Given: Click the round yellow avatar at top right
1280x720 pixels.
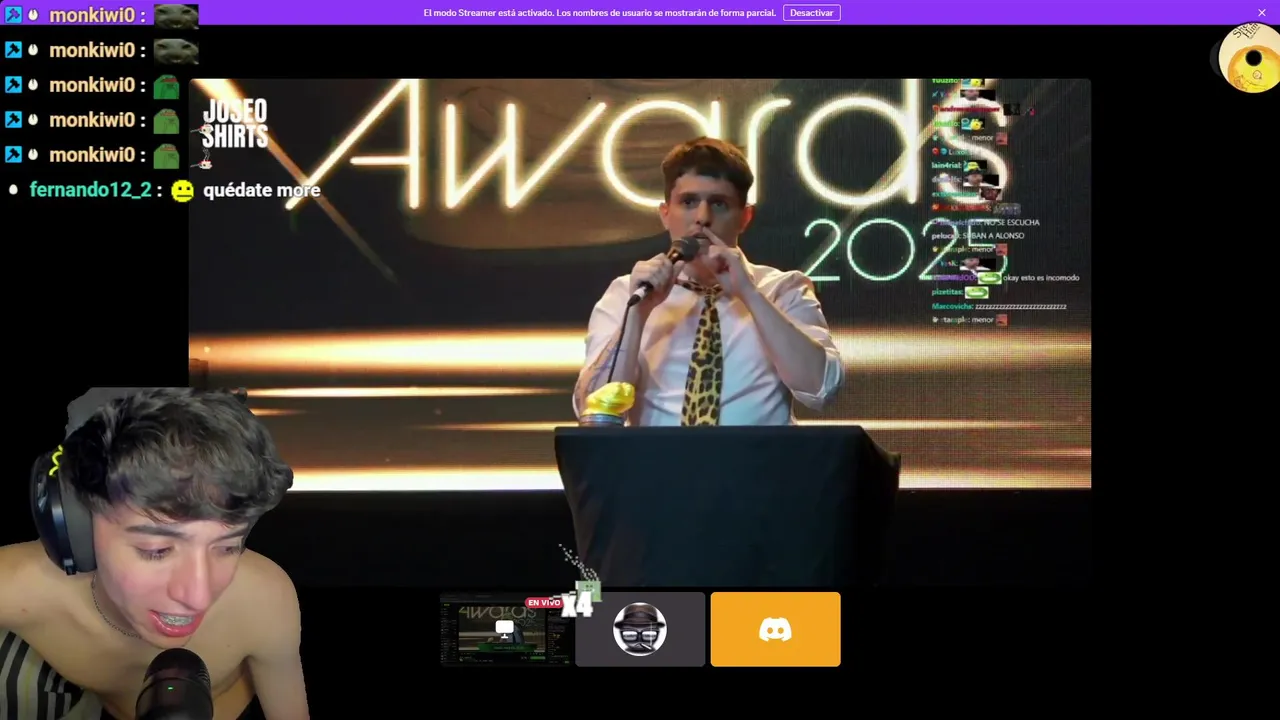Looking at the screenshot, I should tap(1249, 57).
